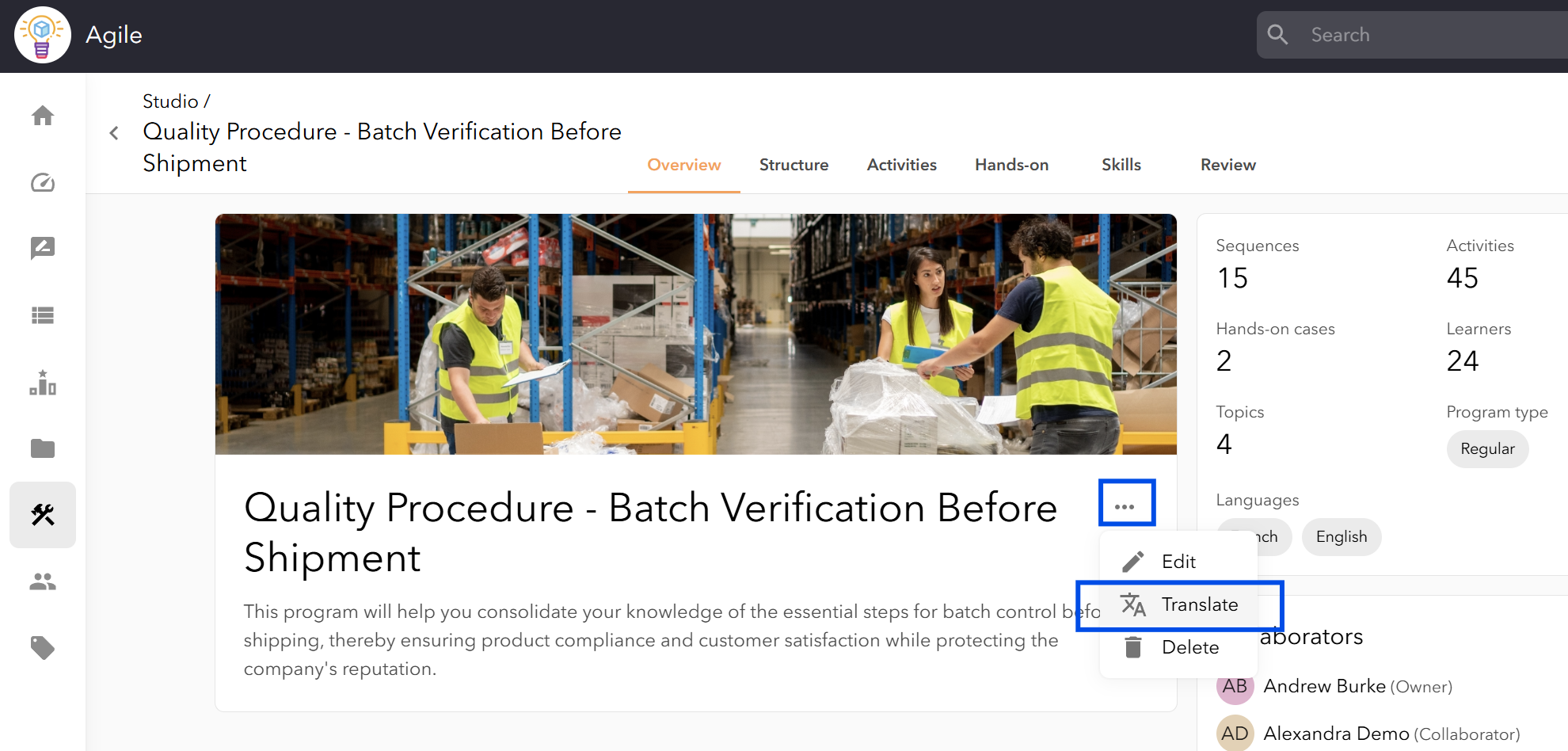
Task: Open the leaderboard podium icon
Action: tap(43, 383)
